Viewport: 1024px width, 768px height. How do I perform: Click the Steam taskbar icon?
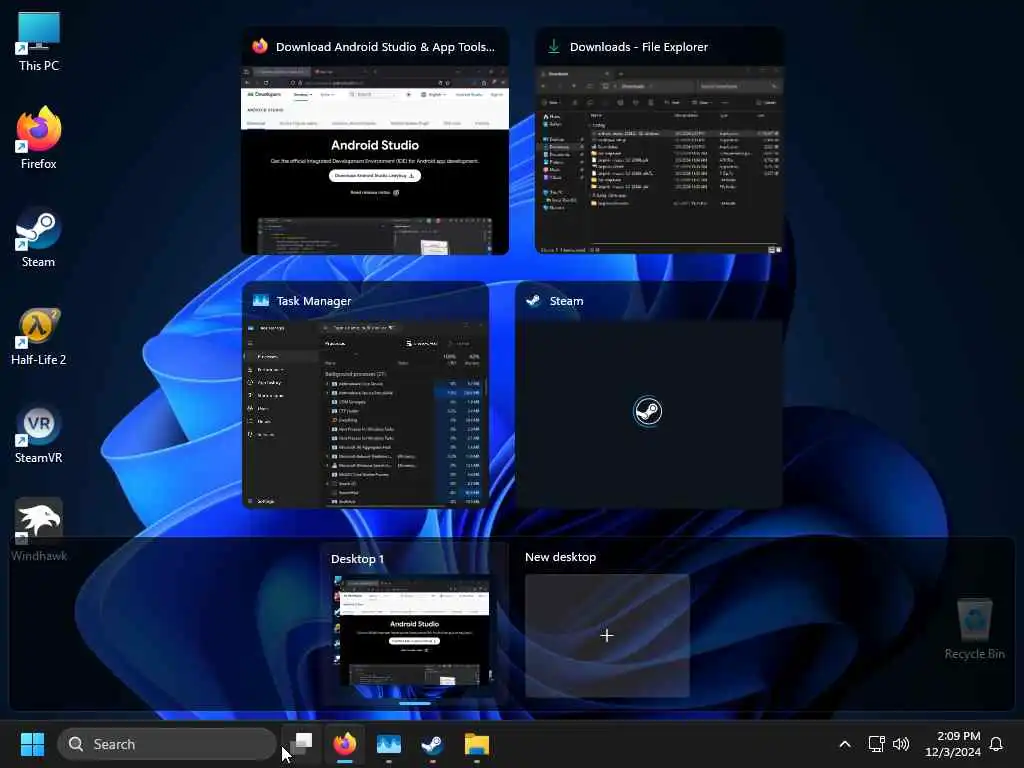point(432,744)
